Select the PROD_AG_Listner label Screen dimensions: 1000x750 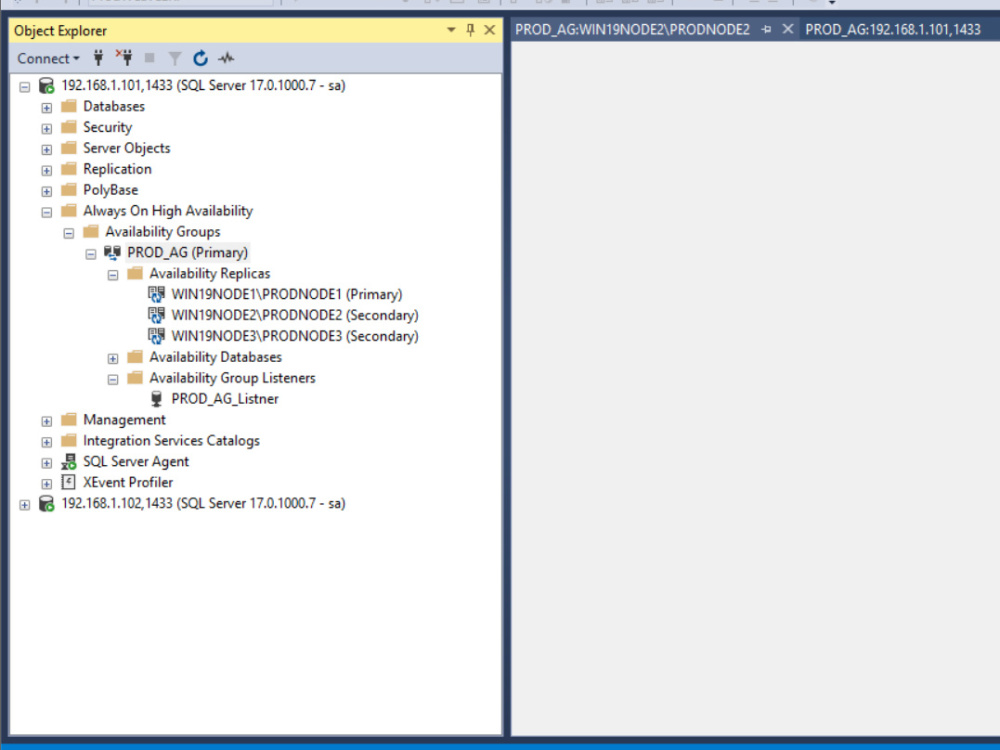point(225,399)
